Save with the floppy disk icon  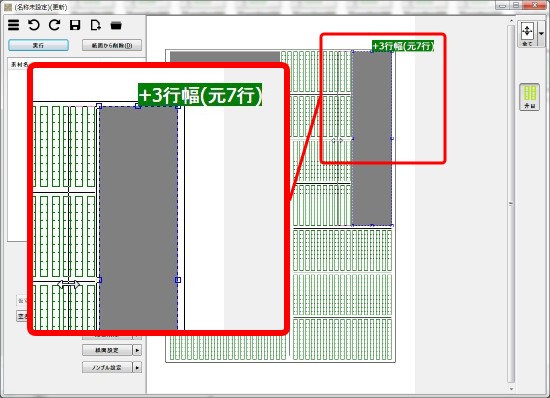tap(75, 25)
